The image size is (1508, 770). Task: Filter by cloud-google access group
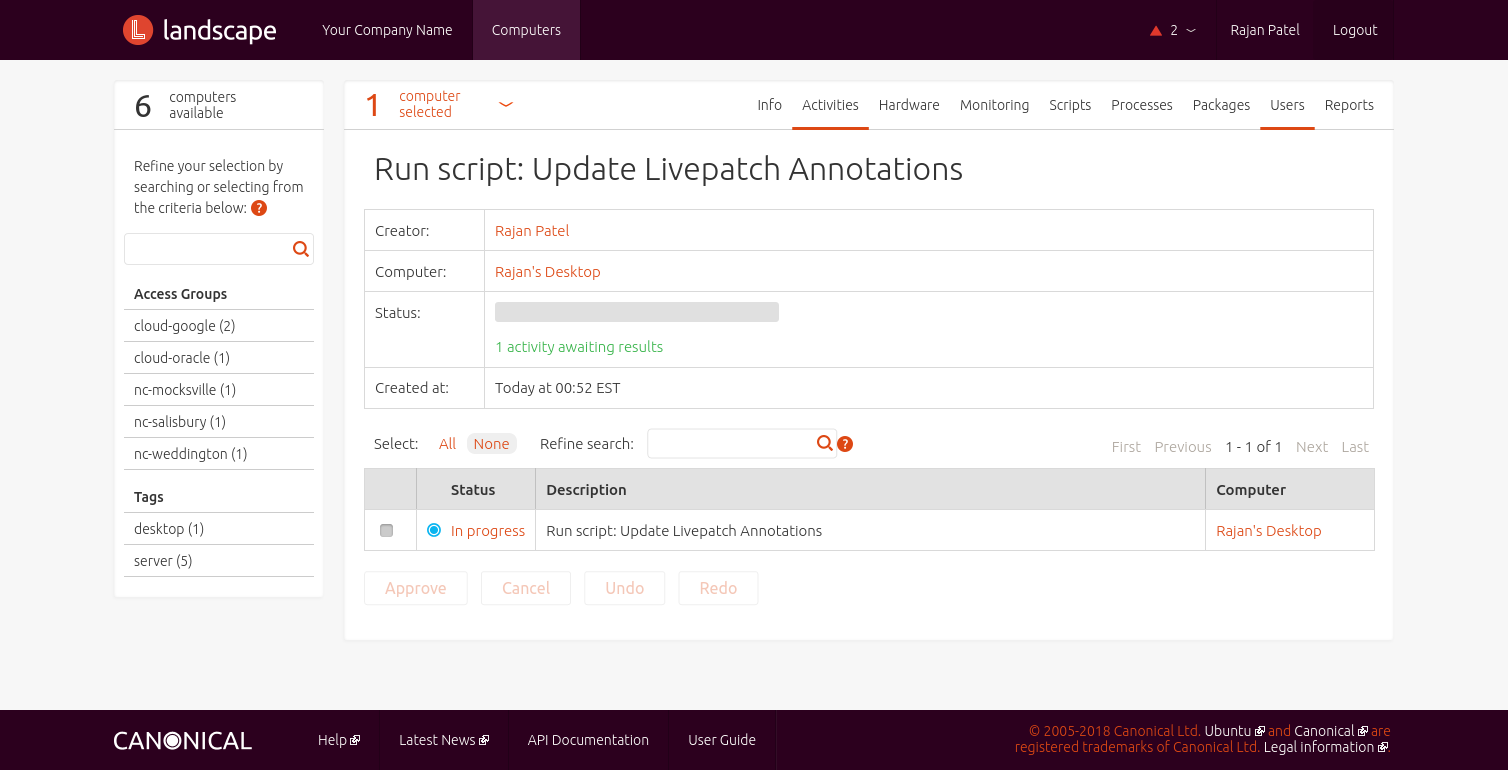click(x=185, y=326)
